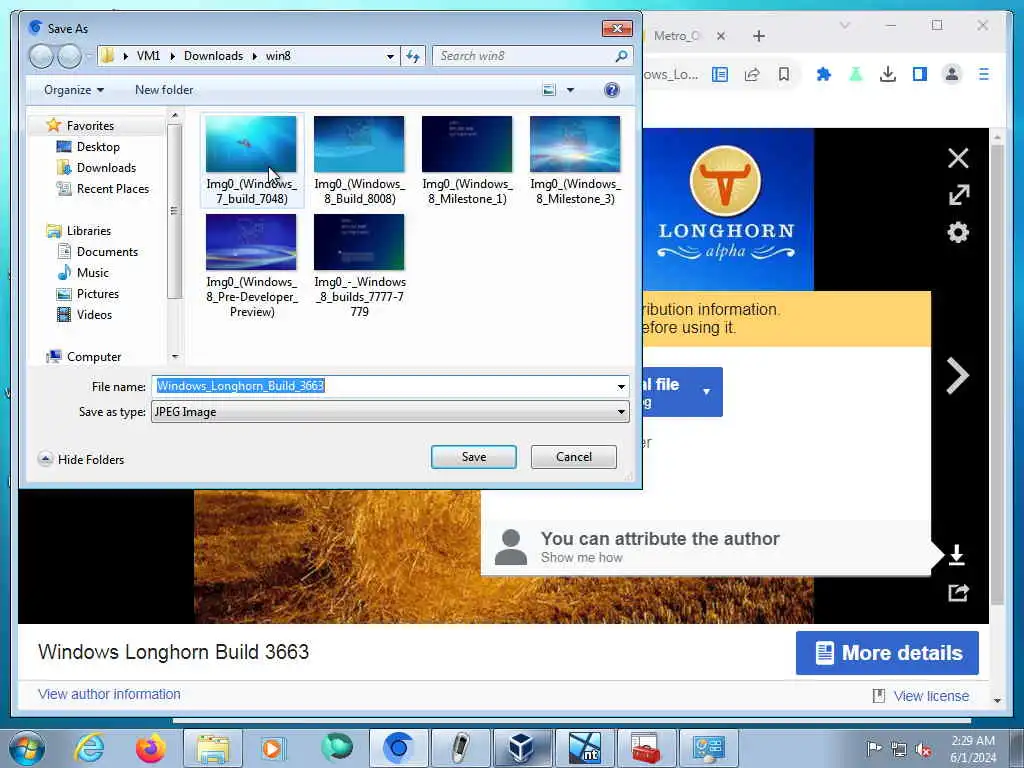
Task: Bookmark this page in browser
Action: 784,74
